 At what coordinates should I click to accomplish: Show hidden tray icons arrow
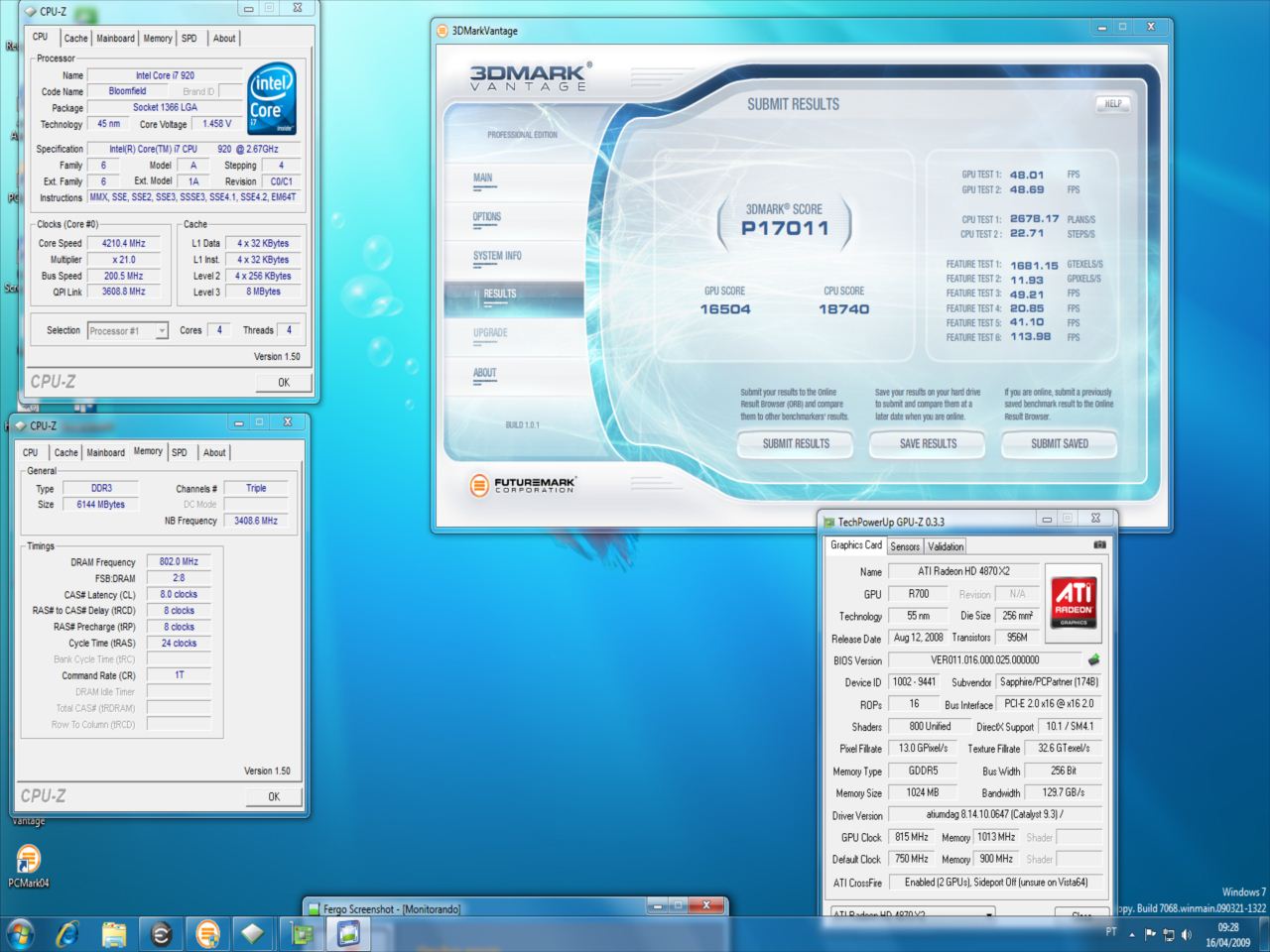pos(1132,934)
